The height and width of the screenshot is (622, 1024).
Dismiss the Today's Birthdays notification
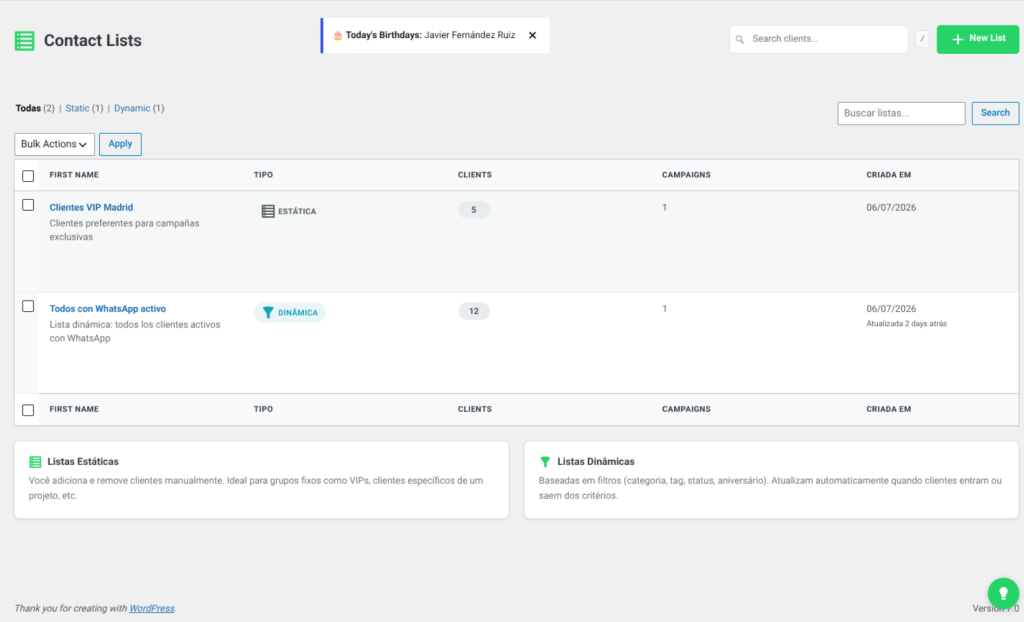(x=532, y=35)
